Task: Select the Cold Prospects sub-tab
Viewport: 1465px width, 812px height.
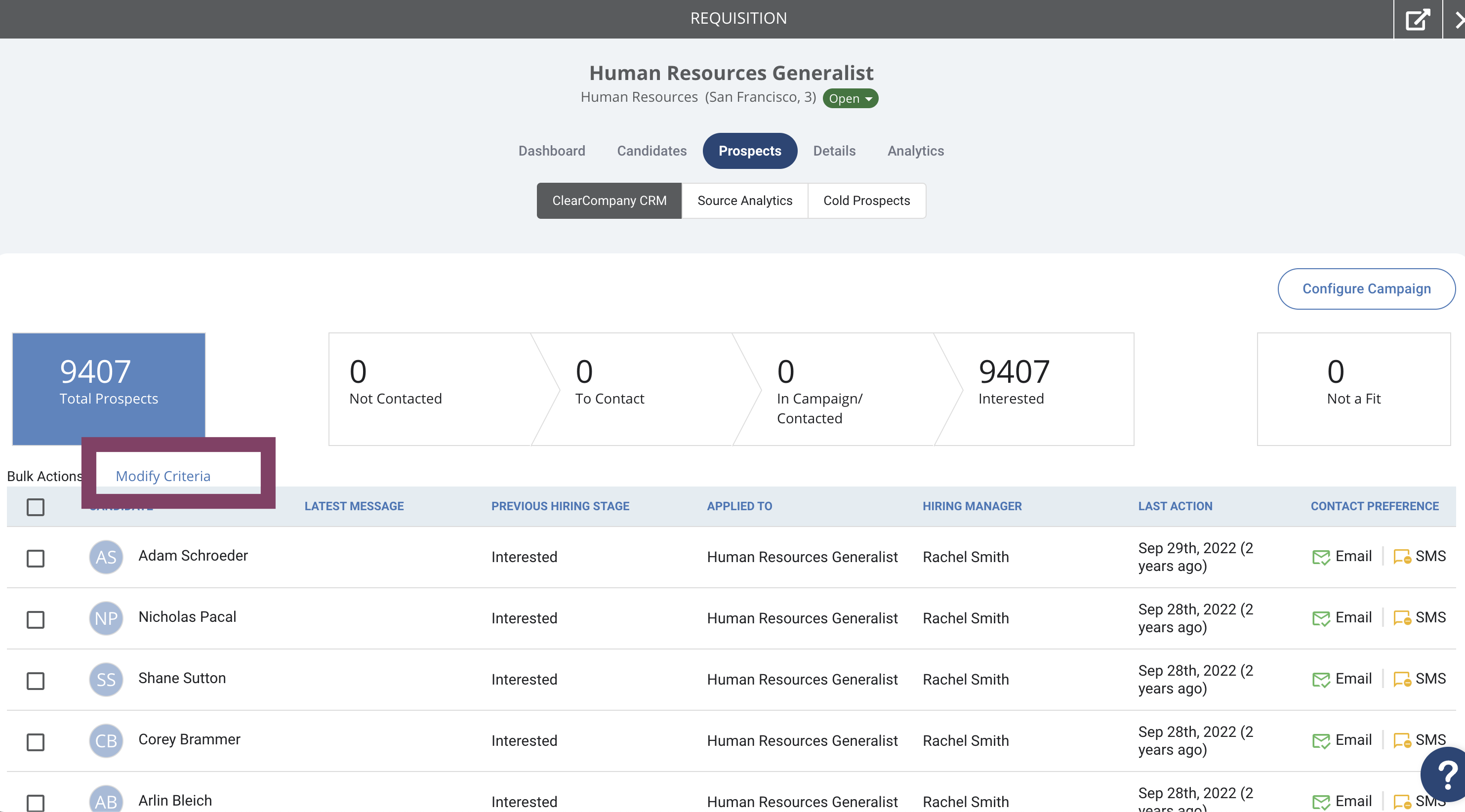Action: (x=867, y=201)
